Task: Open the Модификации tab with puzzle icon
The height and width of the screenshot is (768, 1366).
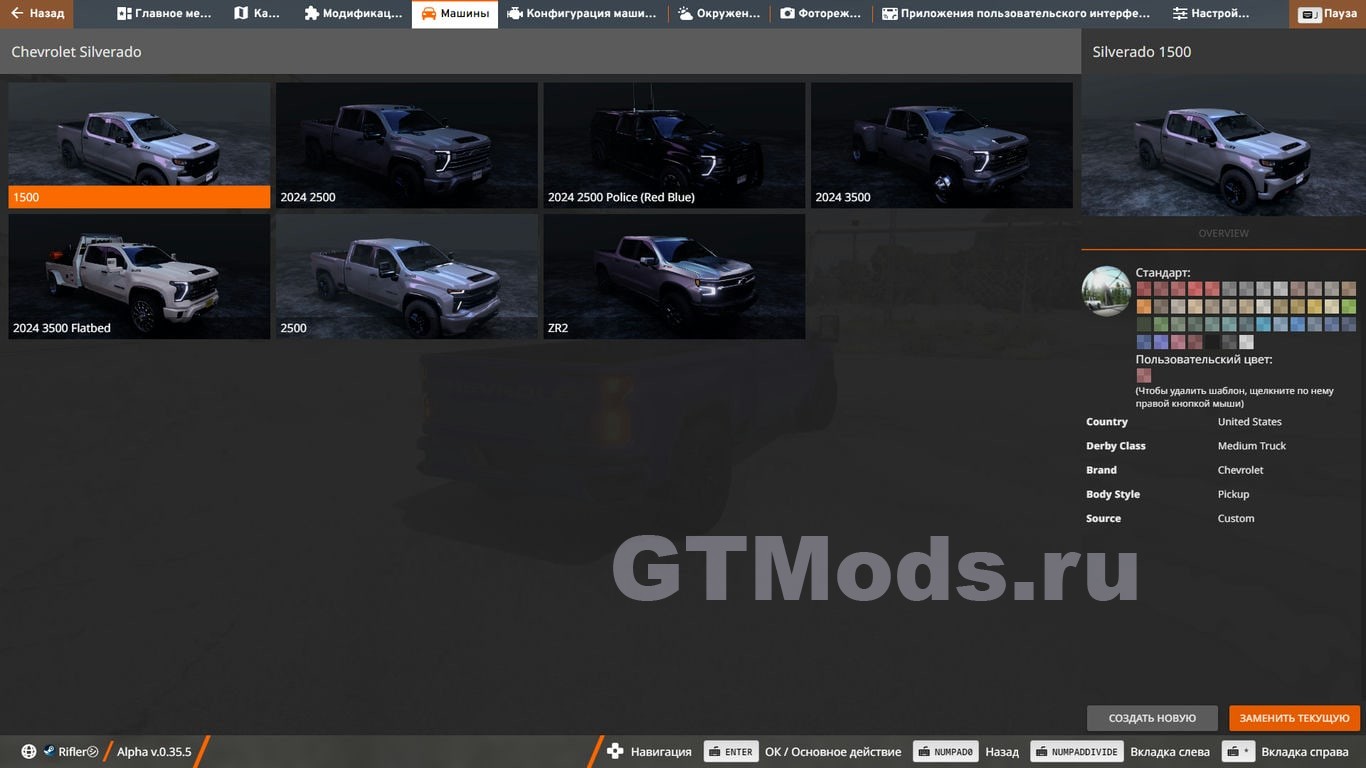Action: [353, 14]
